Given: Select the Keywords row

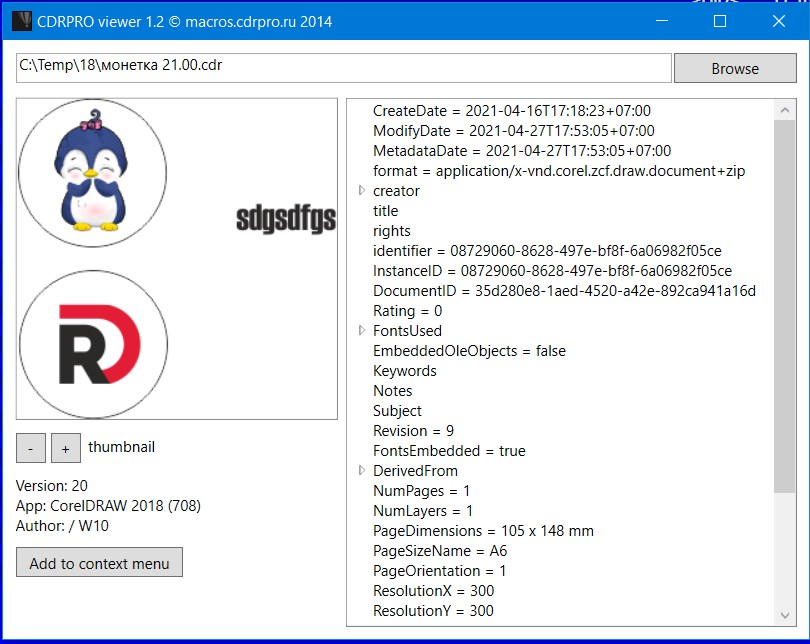Looking at the screenshot, I should point(404,371).
